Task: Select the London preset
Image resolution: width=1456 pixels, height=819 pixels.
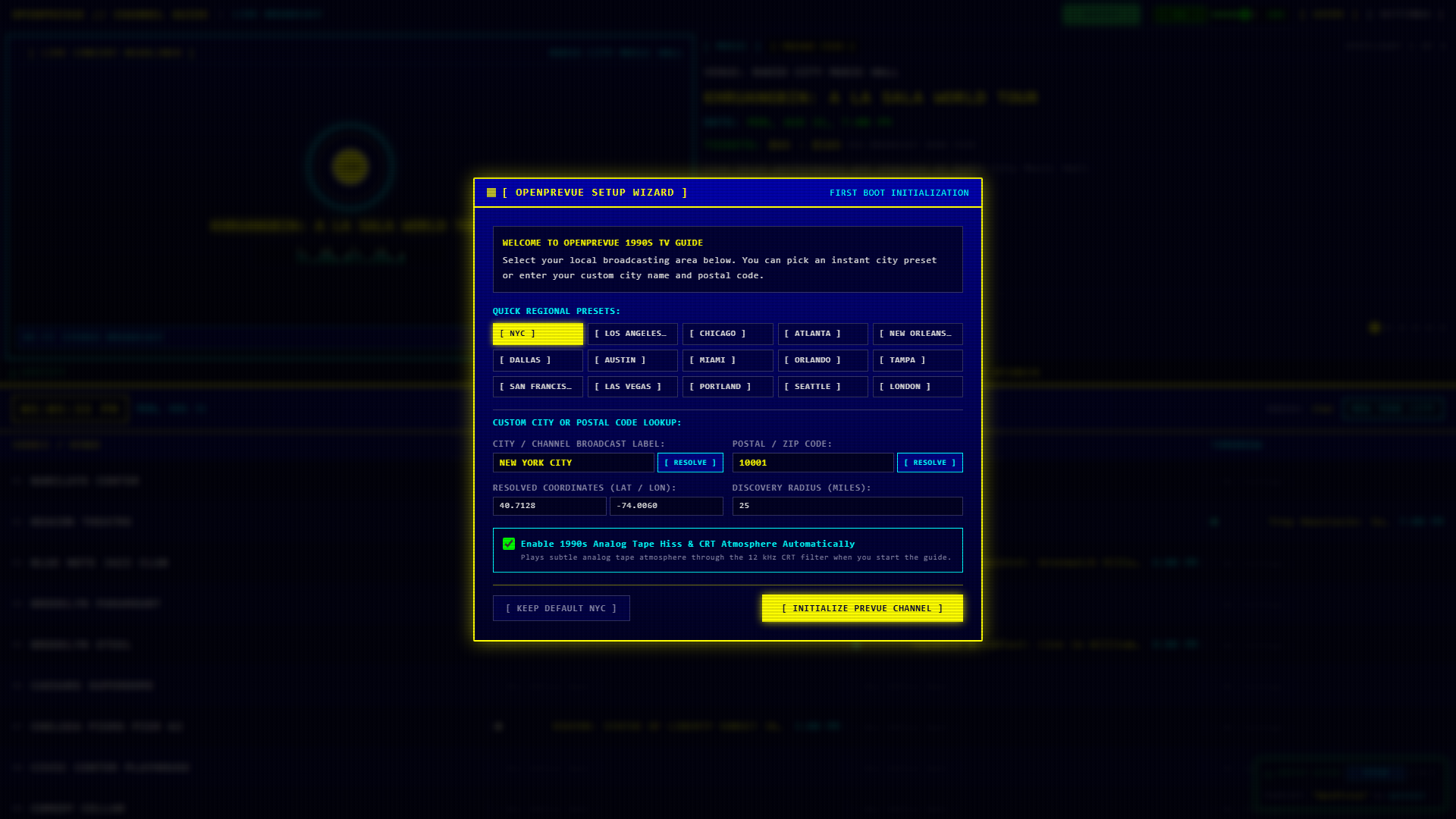Action: [918, 387]
